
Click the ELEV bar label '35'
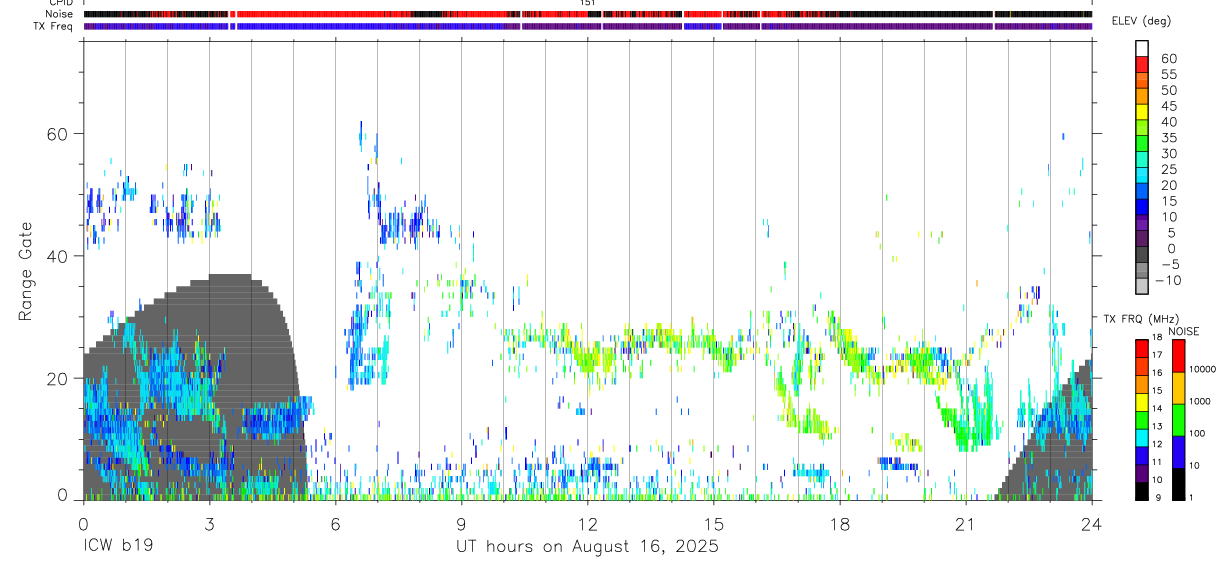click(1167, 138)
